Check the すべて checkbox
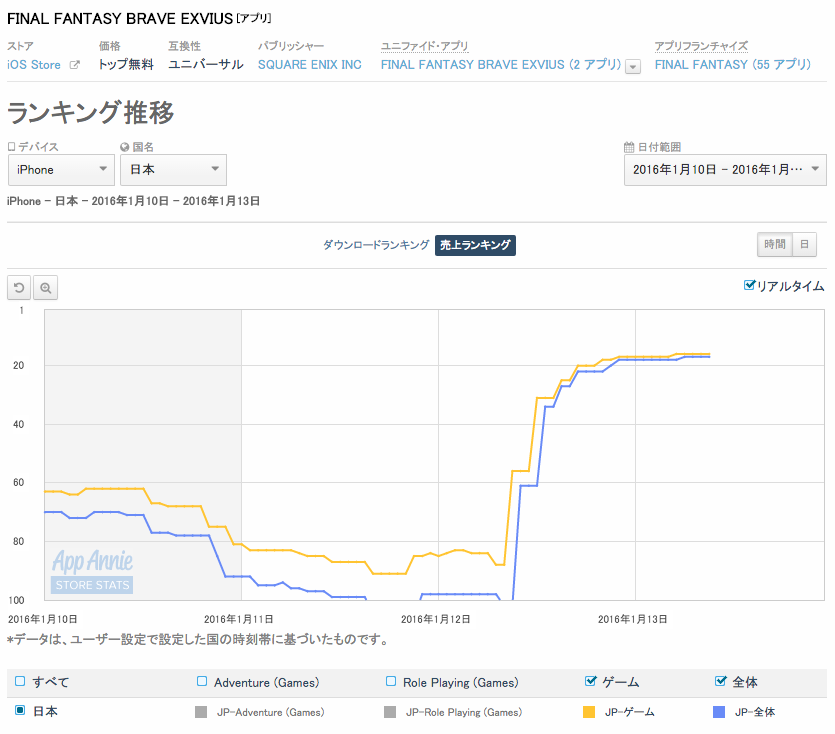Image resolution: width=835 pixels, height=734 pixels. 20,681
